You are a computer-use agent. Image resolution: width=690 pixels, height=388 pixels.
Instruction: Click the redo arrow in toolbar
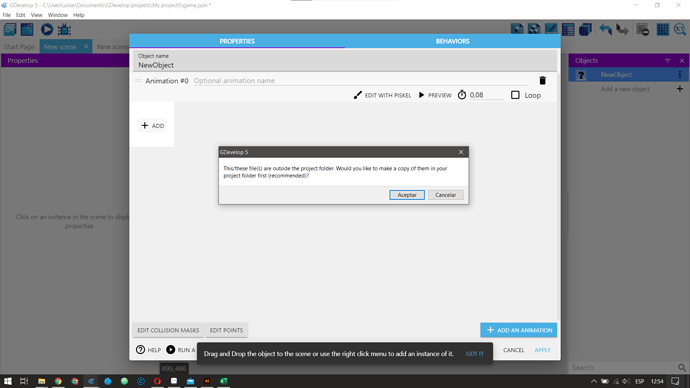[622, 29]
